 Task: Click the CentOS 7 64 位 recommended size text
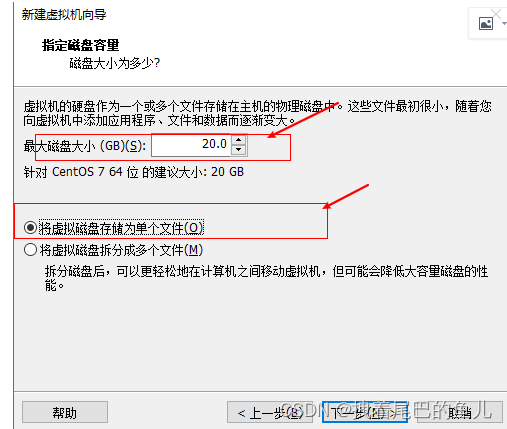click(x=134, y=172)
